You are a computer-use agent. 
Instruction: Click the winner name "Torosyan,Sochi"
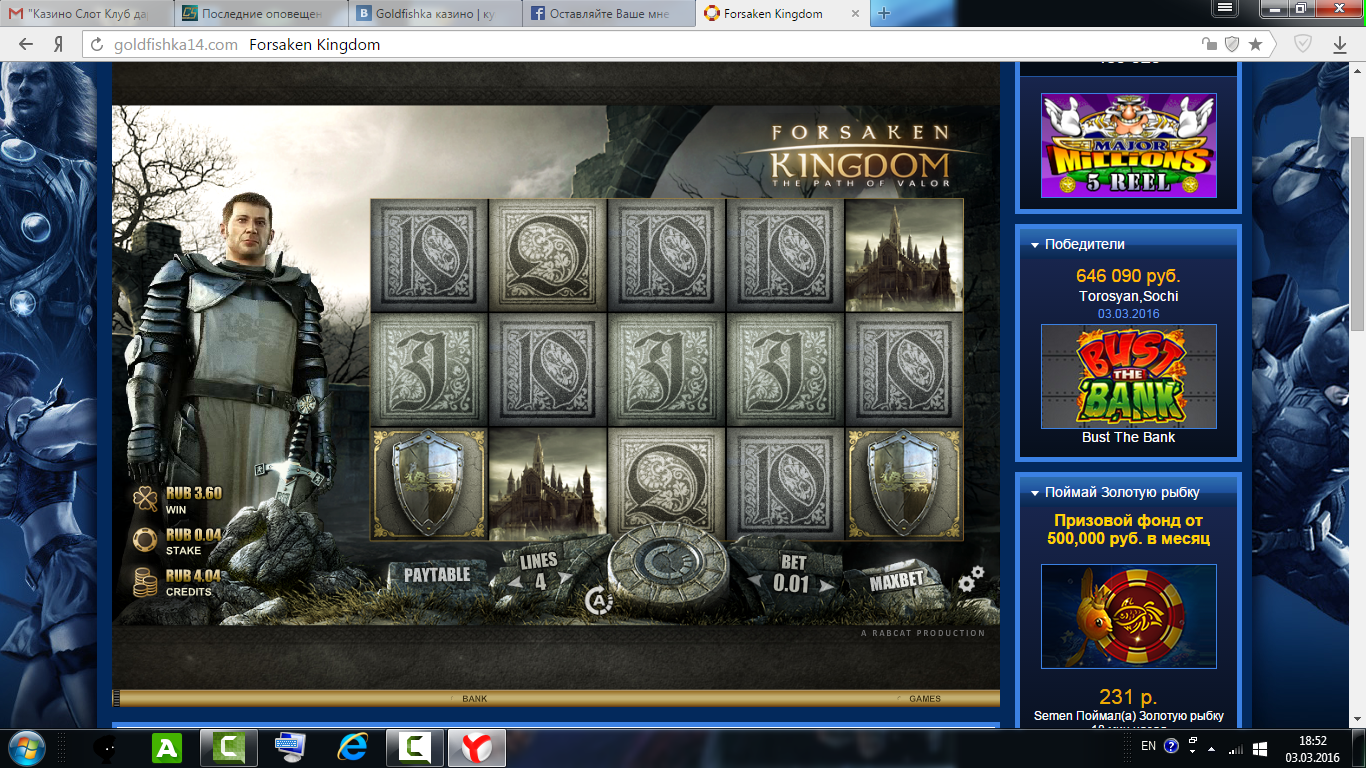click(x=1128, y=297)
